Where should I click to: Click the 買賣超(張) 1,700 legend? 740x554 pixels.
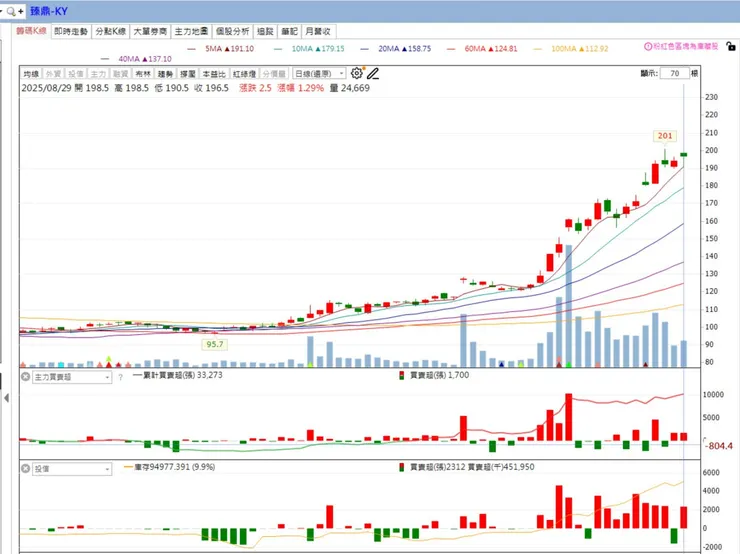[439, 375]
